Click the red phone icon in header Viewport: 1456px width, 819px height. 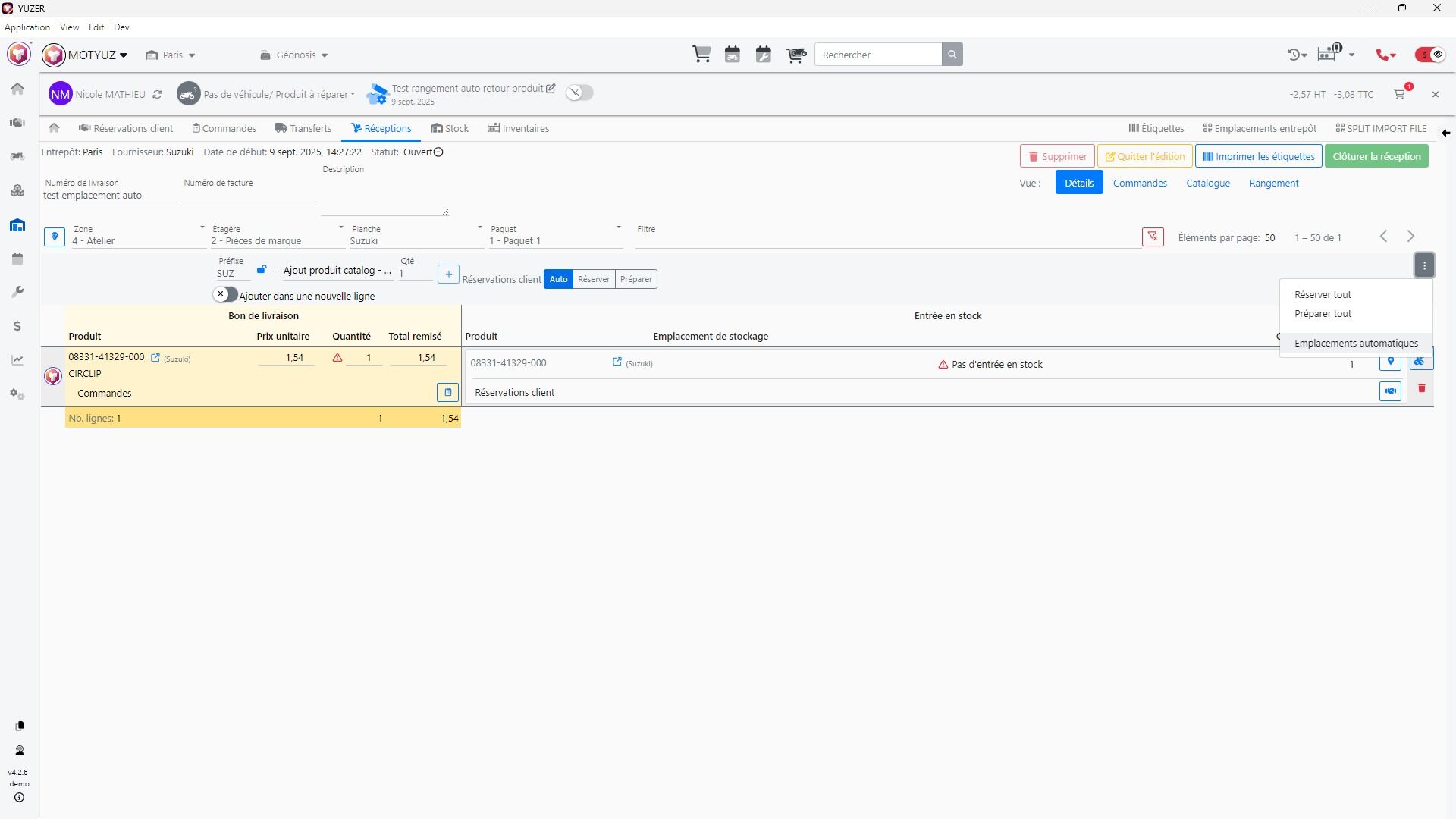(x=1385, y=55)
